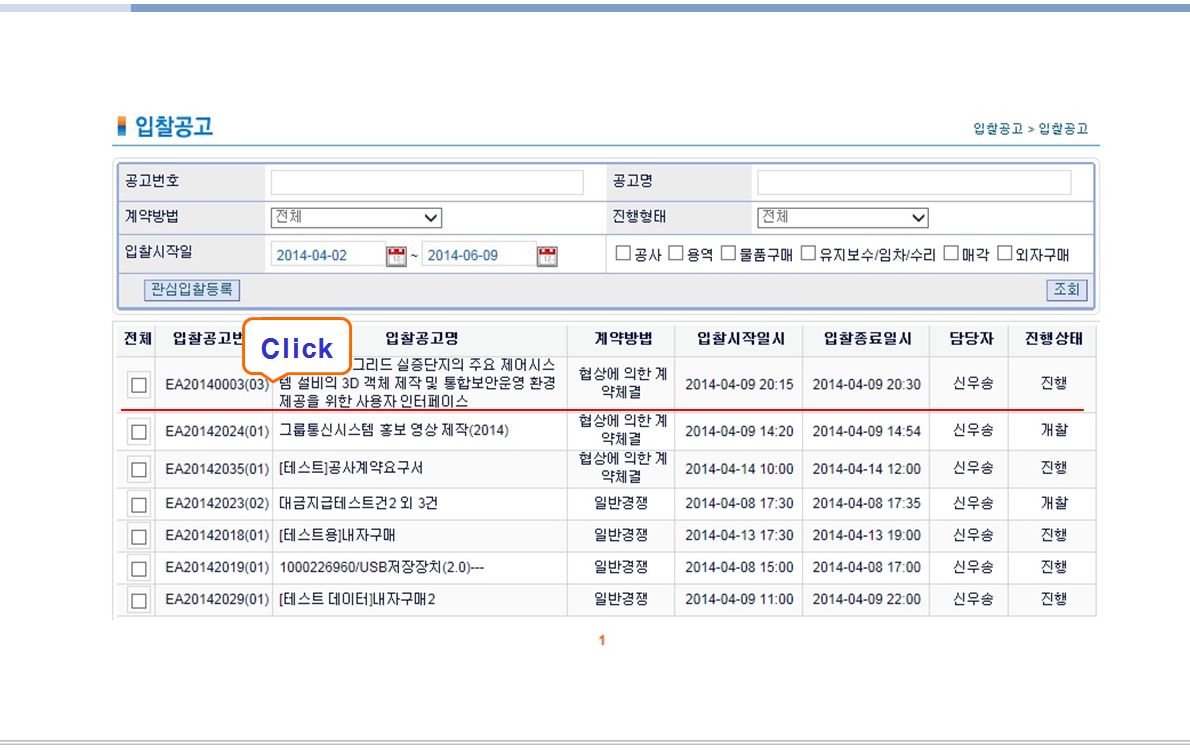Click the 담당자 column header
Screen dimensions: 1190x750
point(971,339)
